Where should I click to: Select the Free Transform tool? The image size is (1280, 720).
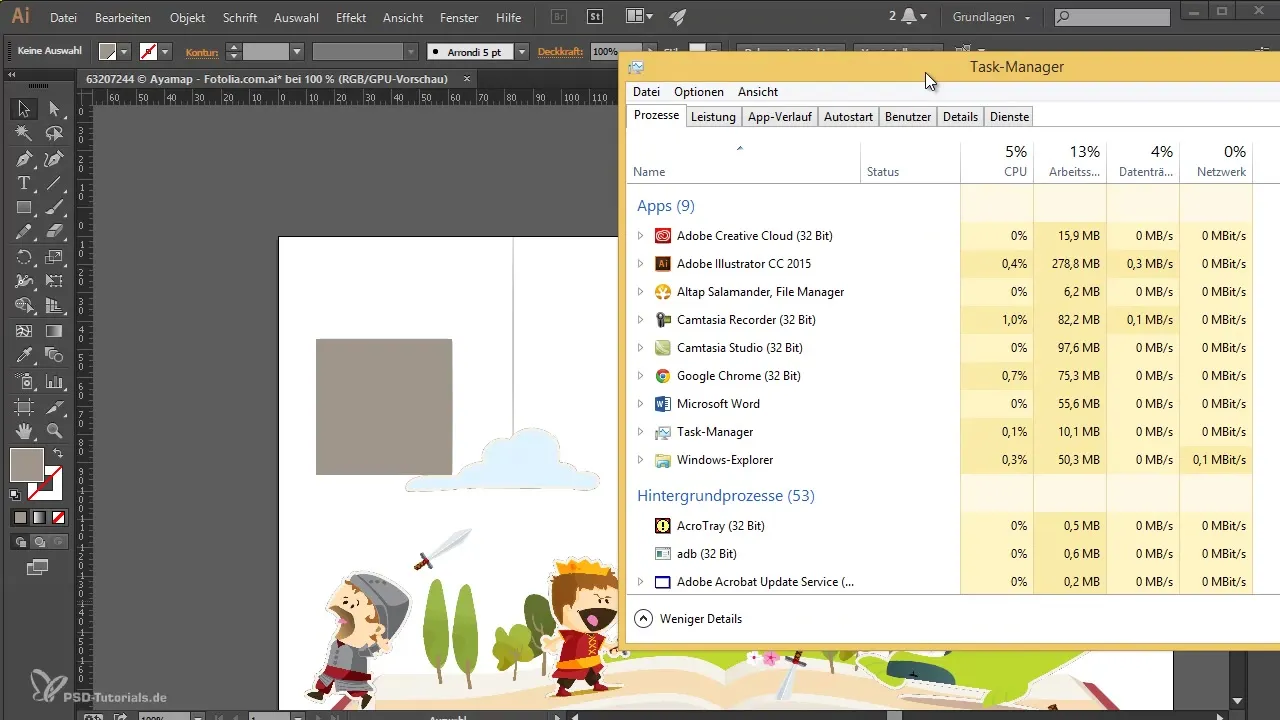54,282
